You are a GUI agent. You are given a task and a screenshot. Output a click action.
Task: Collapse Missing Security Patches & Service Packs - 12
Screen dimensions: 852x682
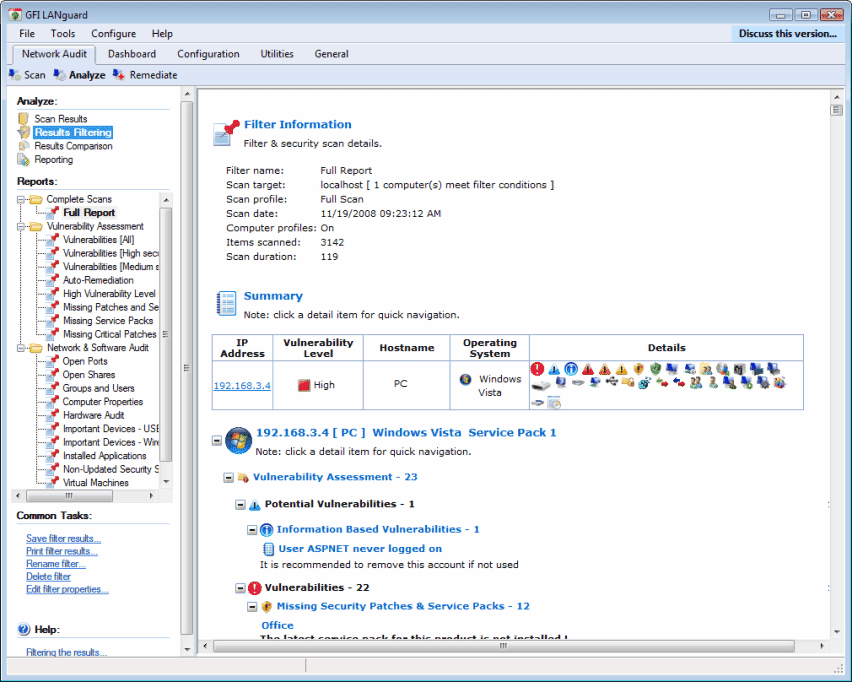pyautogui.click(x=252, y=607)
